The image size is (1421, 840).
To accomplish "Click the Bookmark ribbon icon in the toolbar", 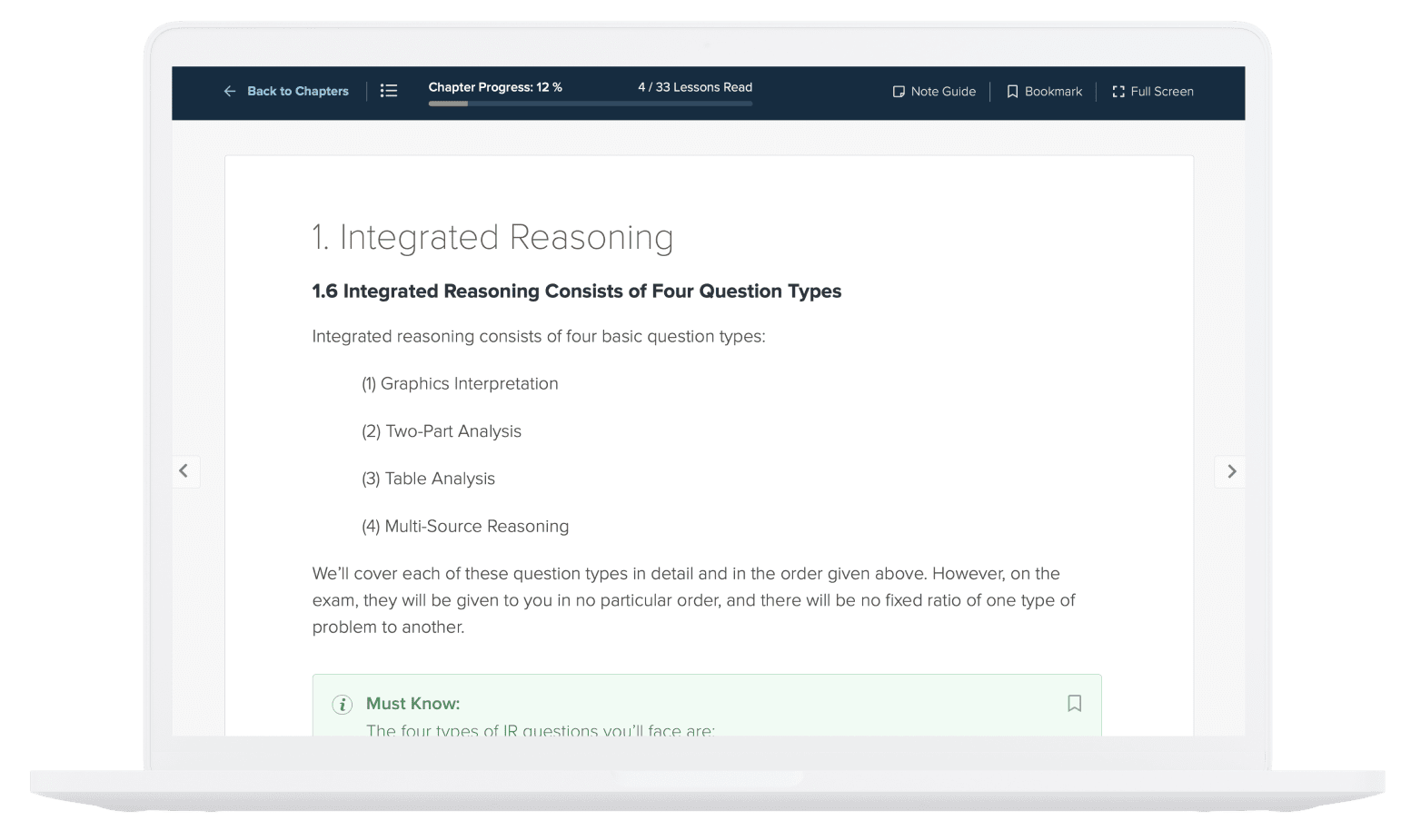I will [x=1012, y=91].
